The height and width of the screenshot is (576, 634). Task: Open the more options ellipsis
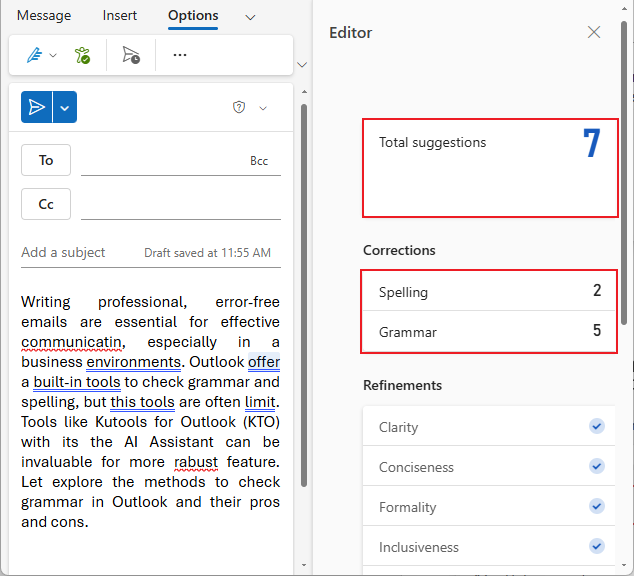click(180, 55)
